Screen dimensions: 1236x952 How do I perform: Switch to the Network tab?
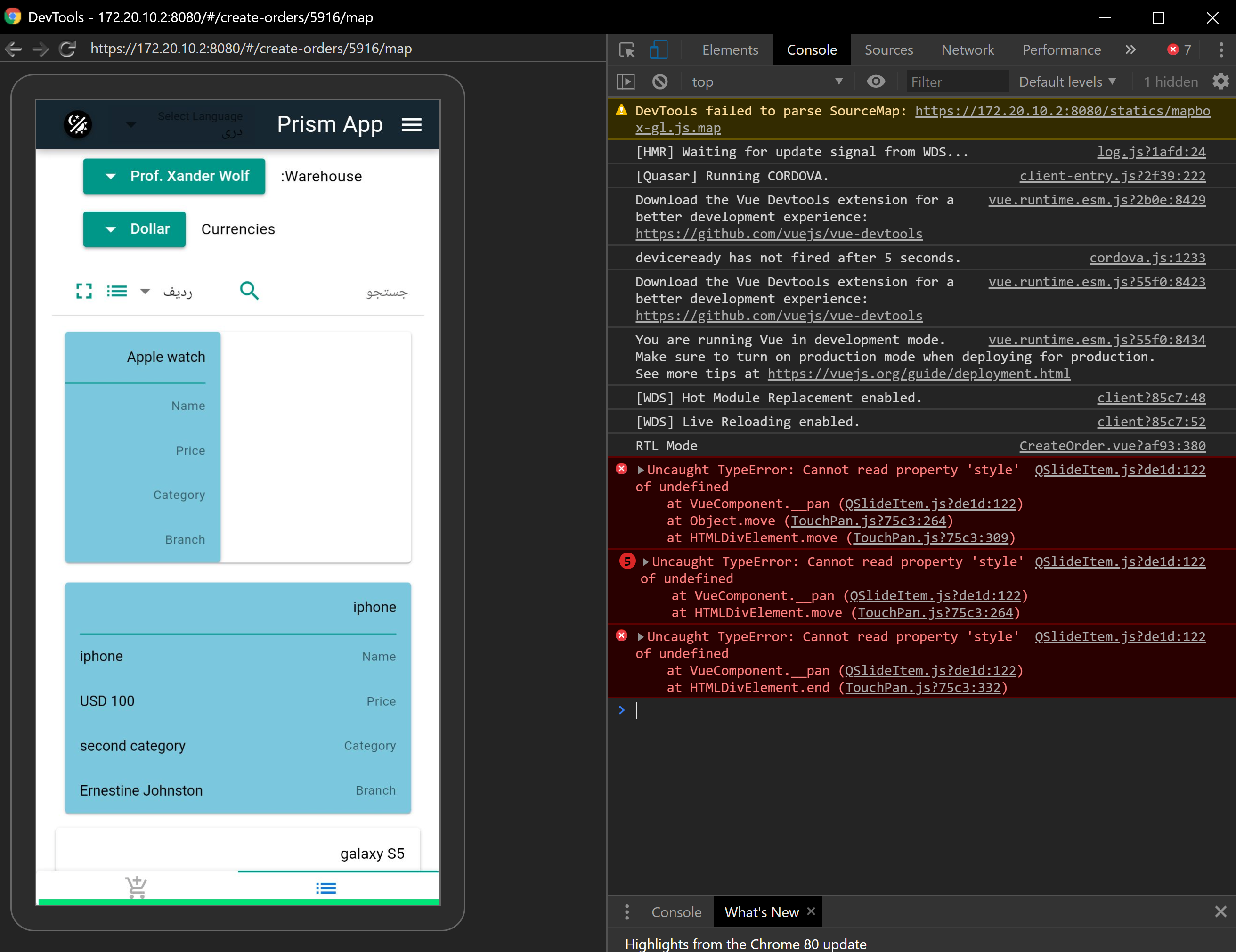click(x=967, y=50)
